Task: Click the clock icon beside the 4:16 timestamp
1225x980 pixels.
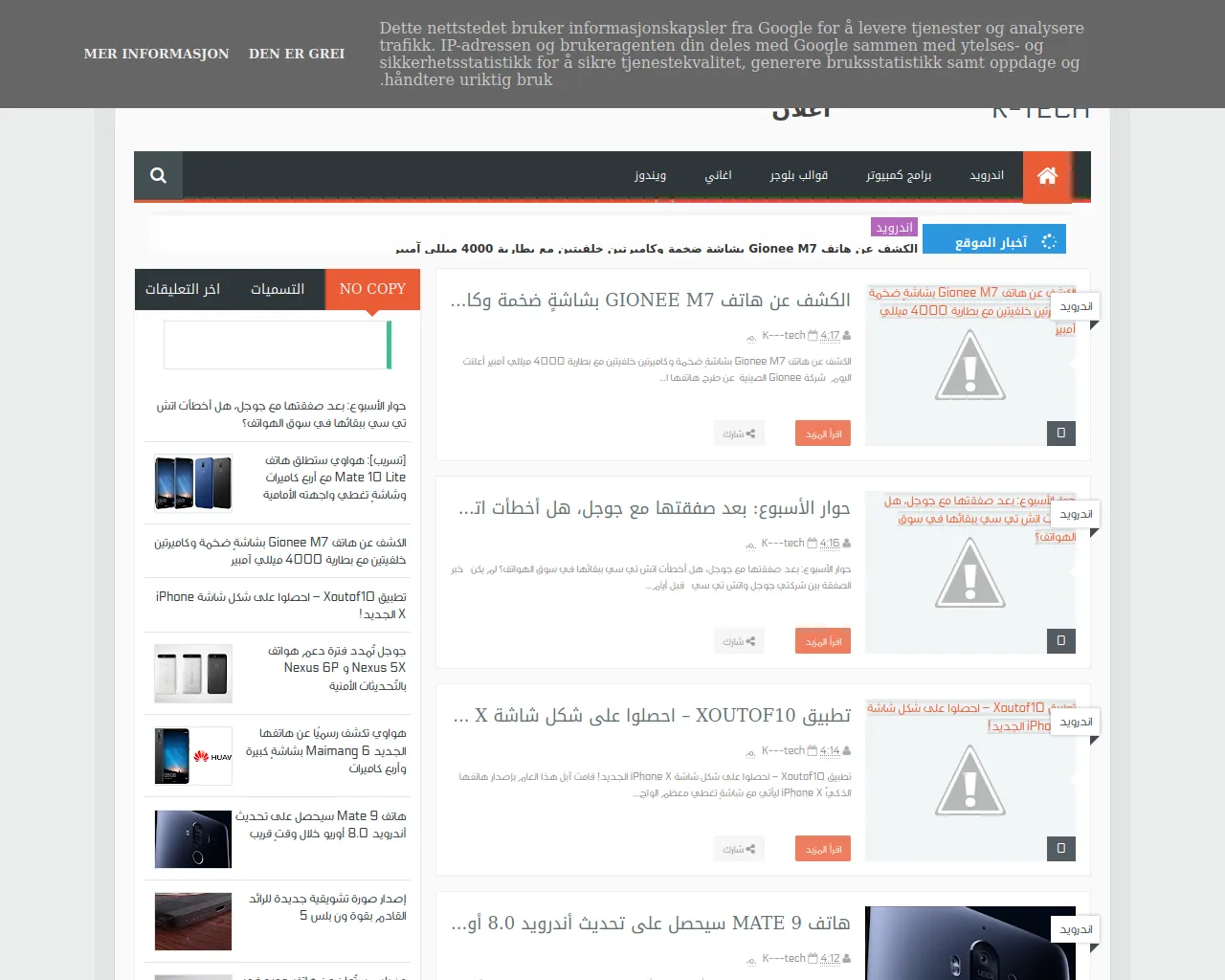Action: [811, 543]
